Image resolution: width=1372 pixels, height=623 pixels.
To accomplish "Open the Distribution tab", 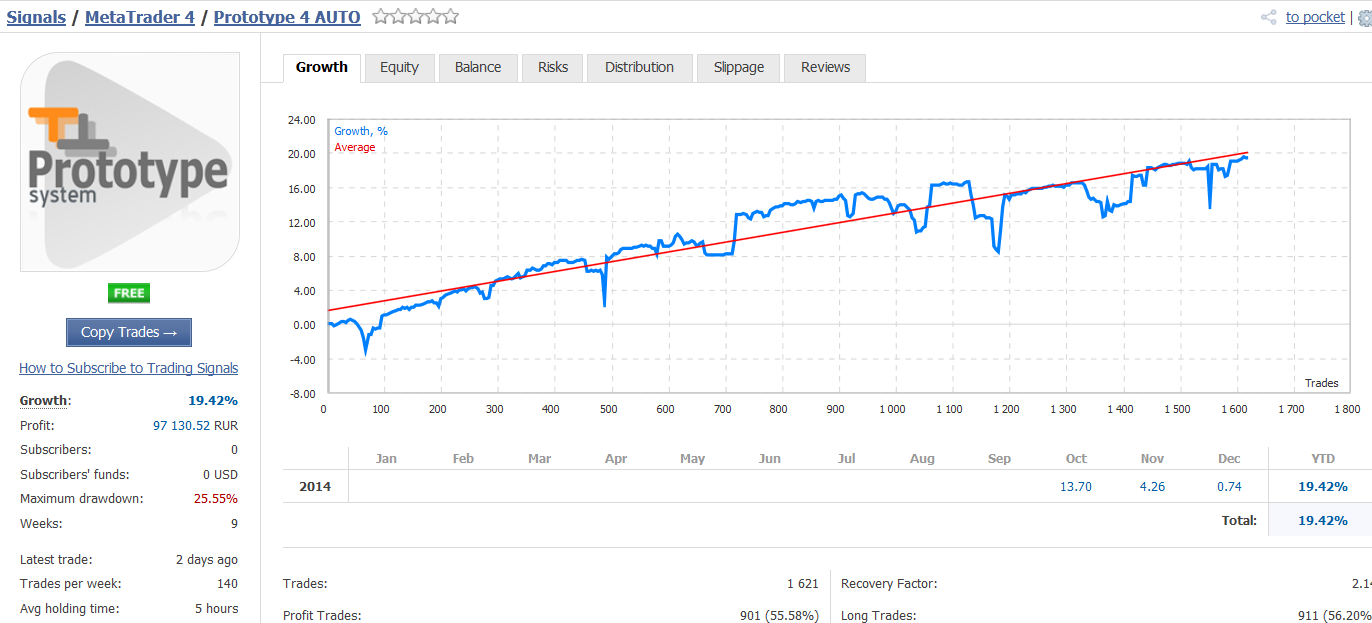I will 639,67.
